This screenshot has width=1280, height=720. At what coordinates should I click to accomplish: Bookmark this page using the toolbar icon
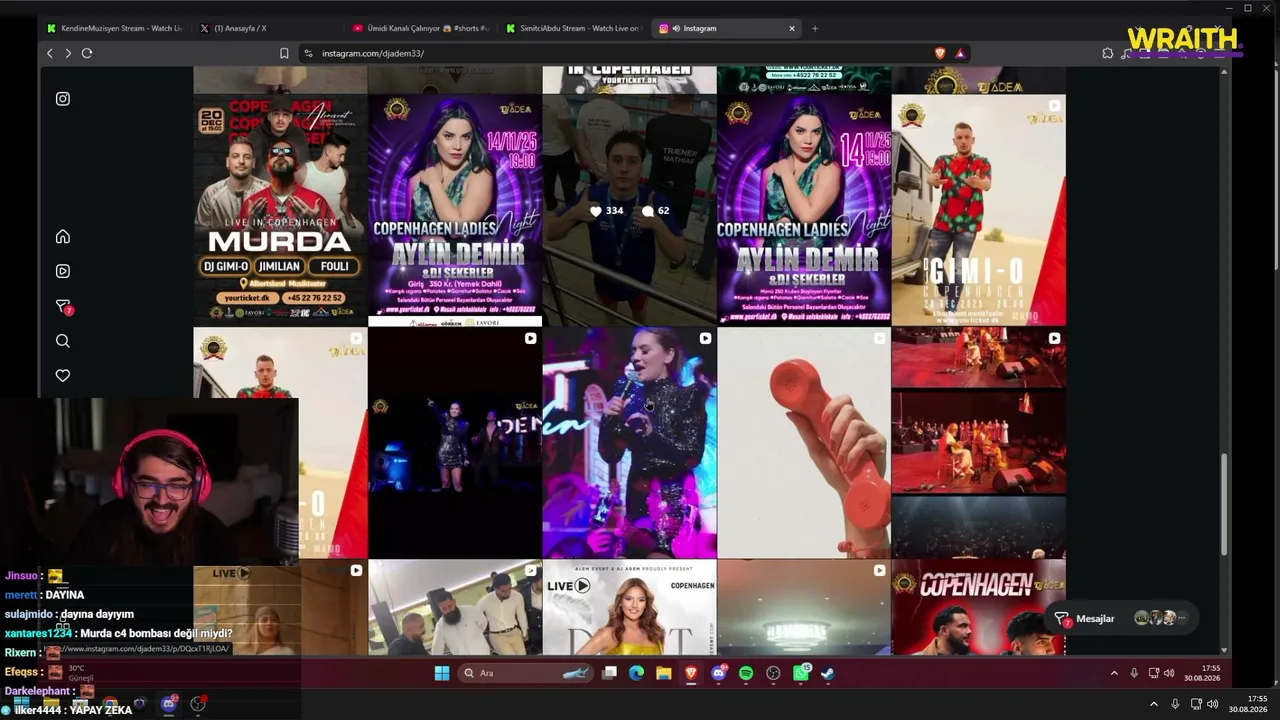pyautogui.click(x=284, y=53)
